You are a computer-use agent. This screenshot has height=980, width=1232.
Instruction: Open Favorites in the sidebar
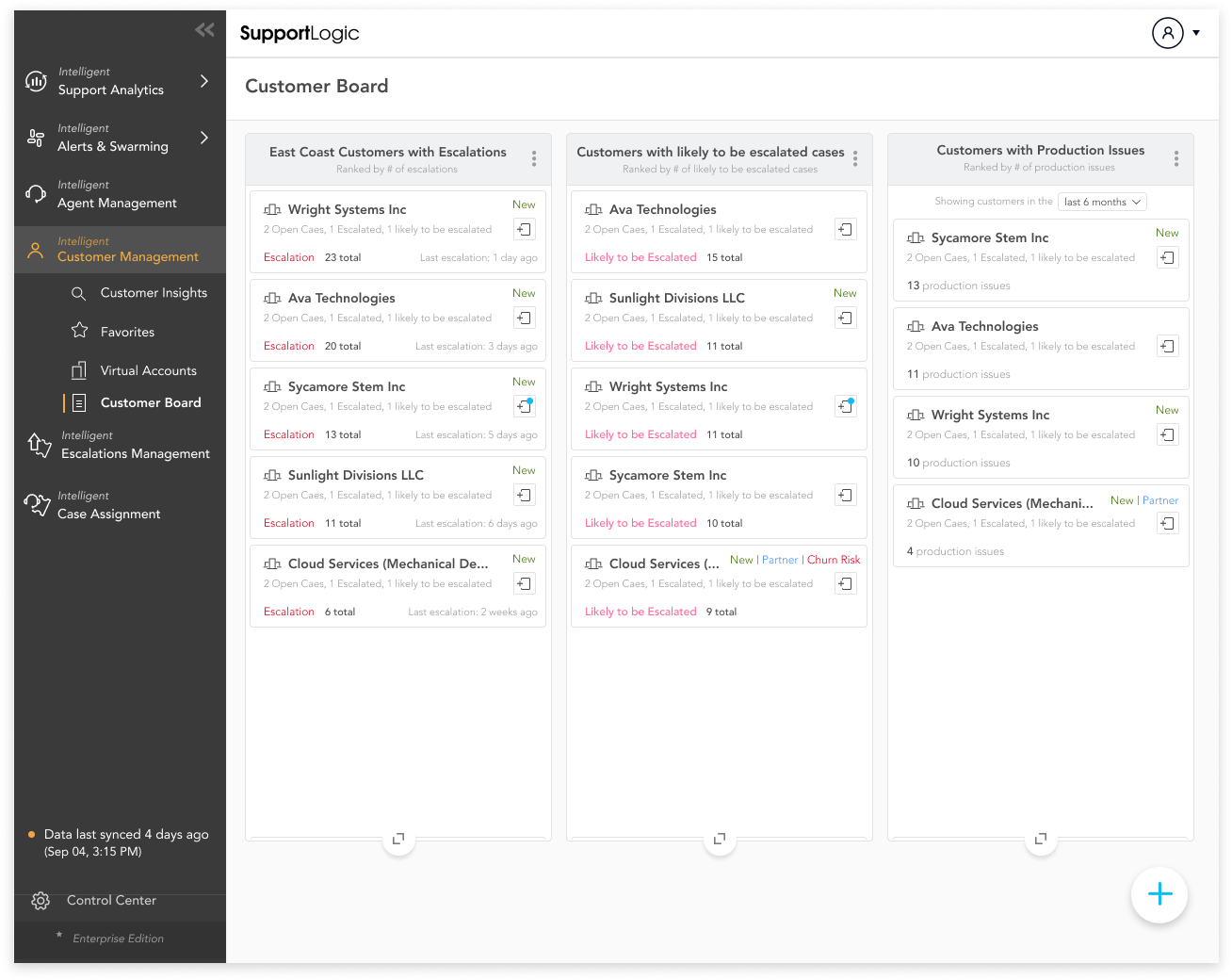(127, 332)
